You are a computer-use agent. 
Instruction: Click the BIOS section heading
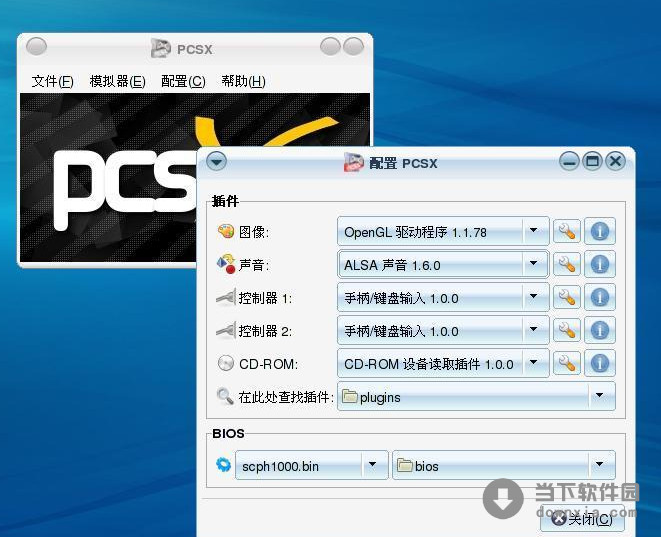coord(228,433)
